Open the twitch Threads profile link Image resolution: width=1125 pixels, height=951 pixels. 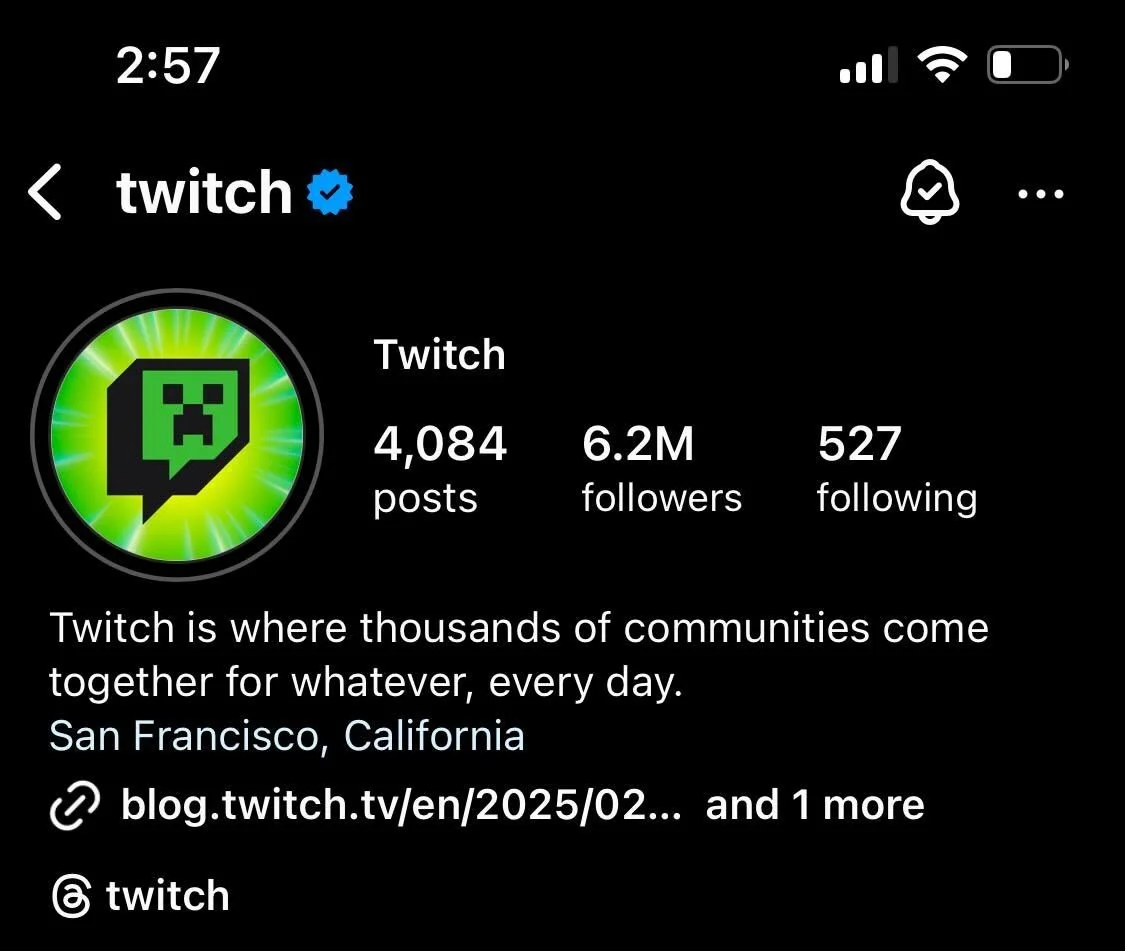[168, 896]
